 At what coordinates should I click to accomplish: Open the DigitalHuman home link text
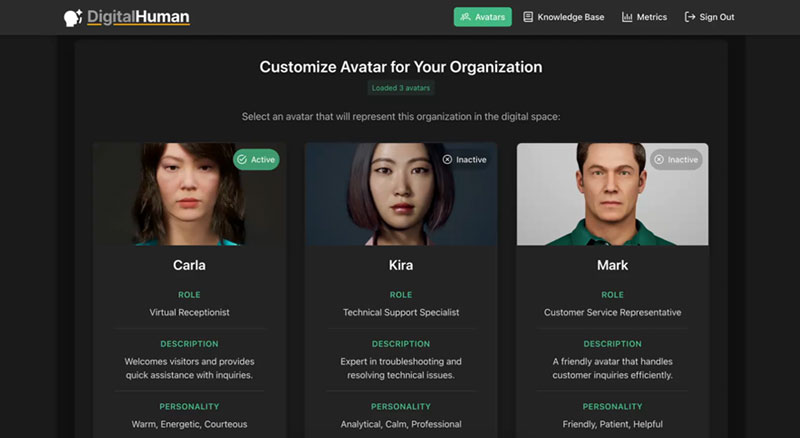138,17
